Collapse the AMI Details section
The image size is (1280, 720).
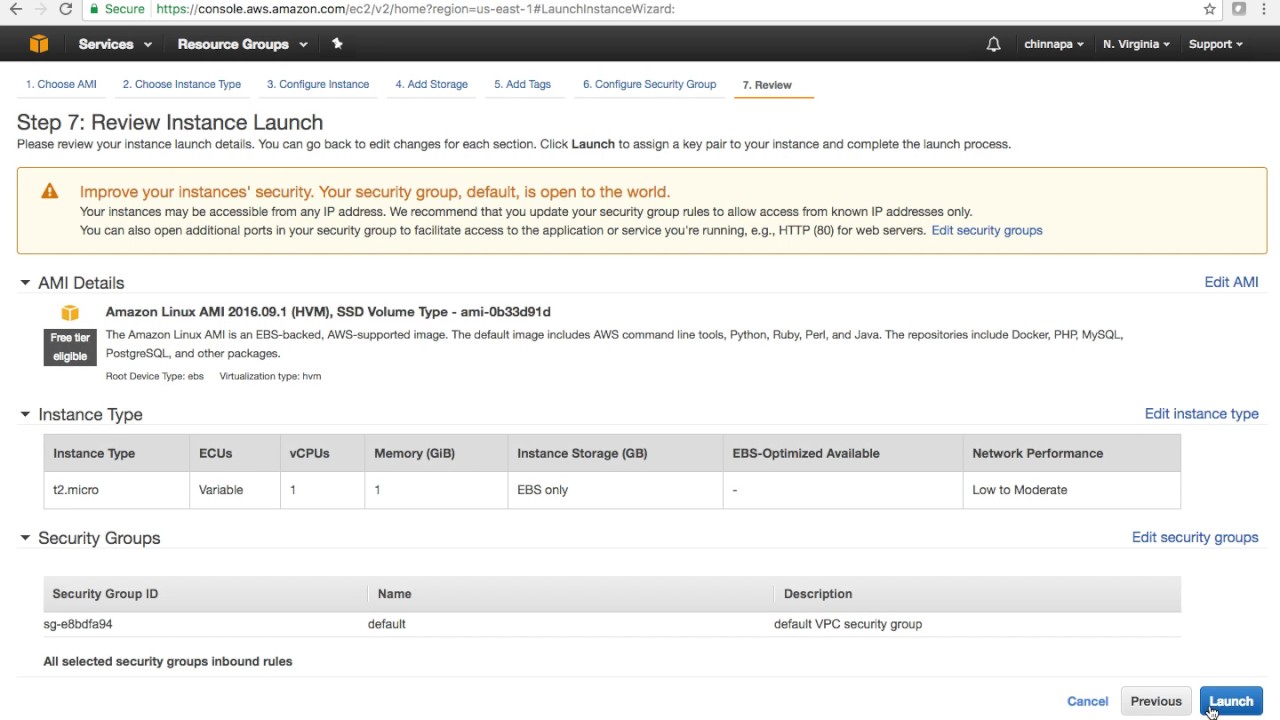click(x=25, y=283)
